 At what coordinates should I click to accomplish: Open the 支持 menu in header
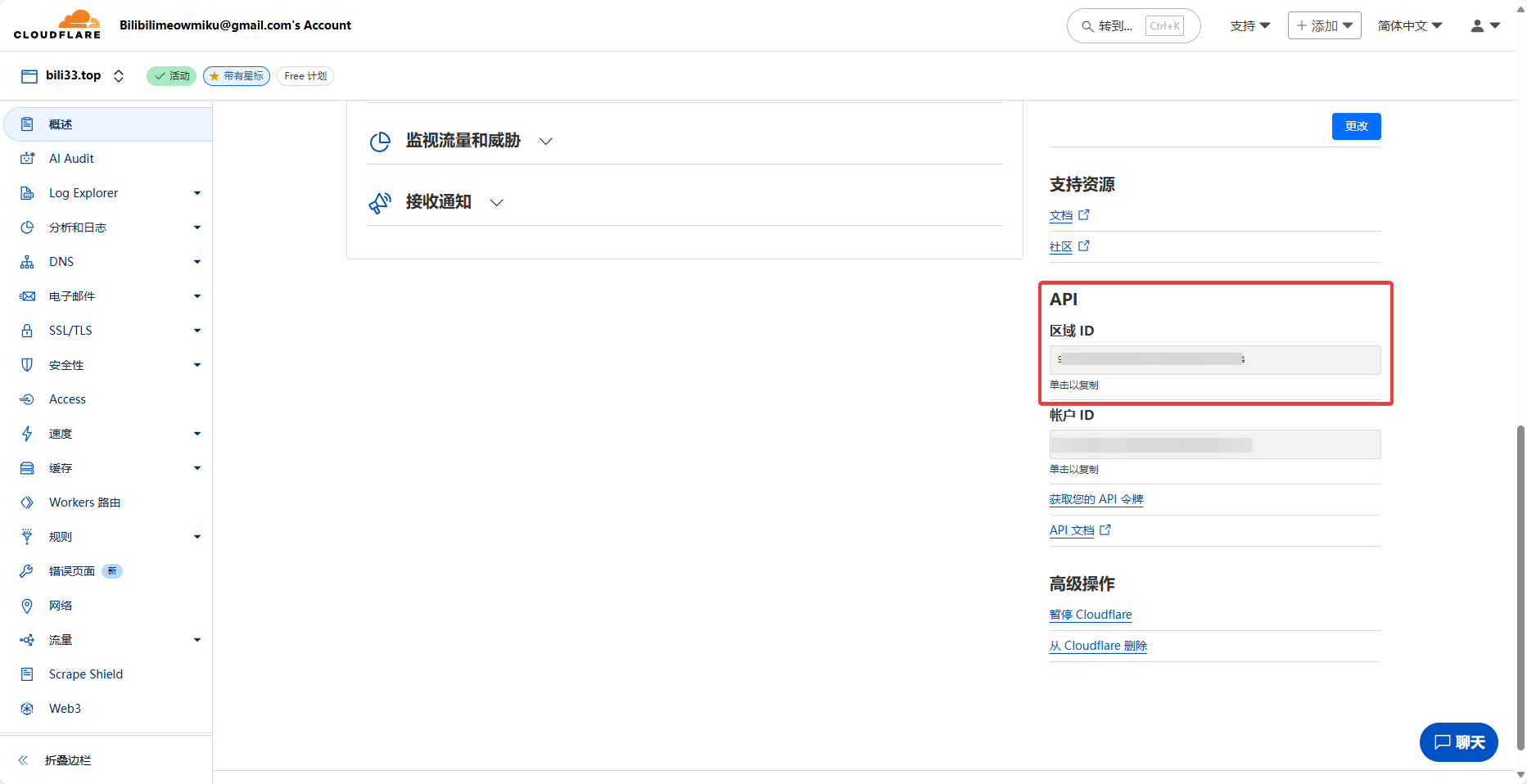click(1249, 26)
